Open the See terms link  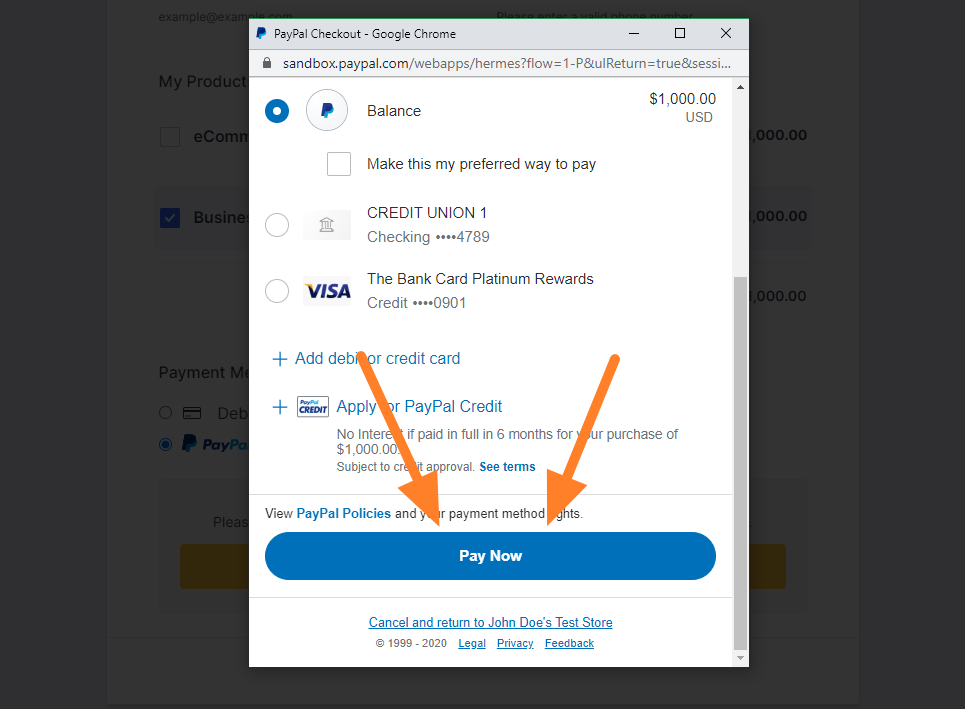507,467
